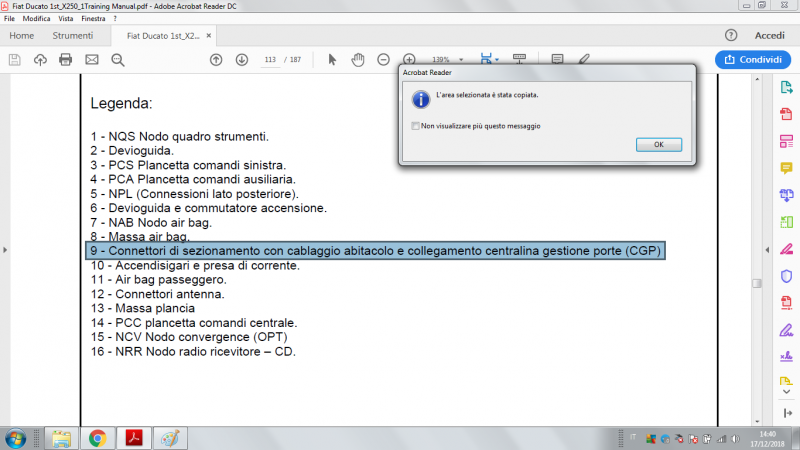Open Export PDF tool in sidebar

click(x=786, y=87)
